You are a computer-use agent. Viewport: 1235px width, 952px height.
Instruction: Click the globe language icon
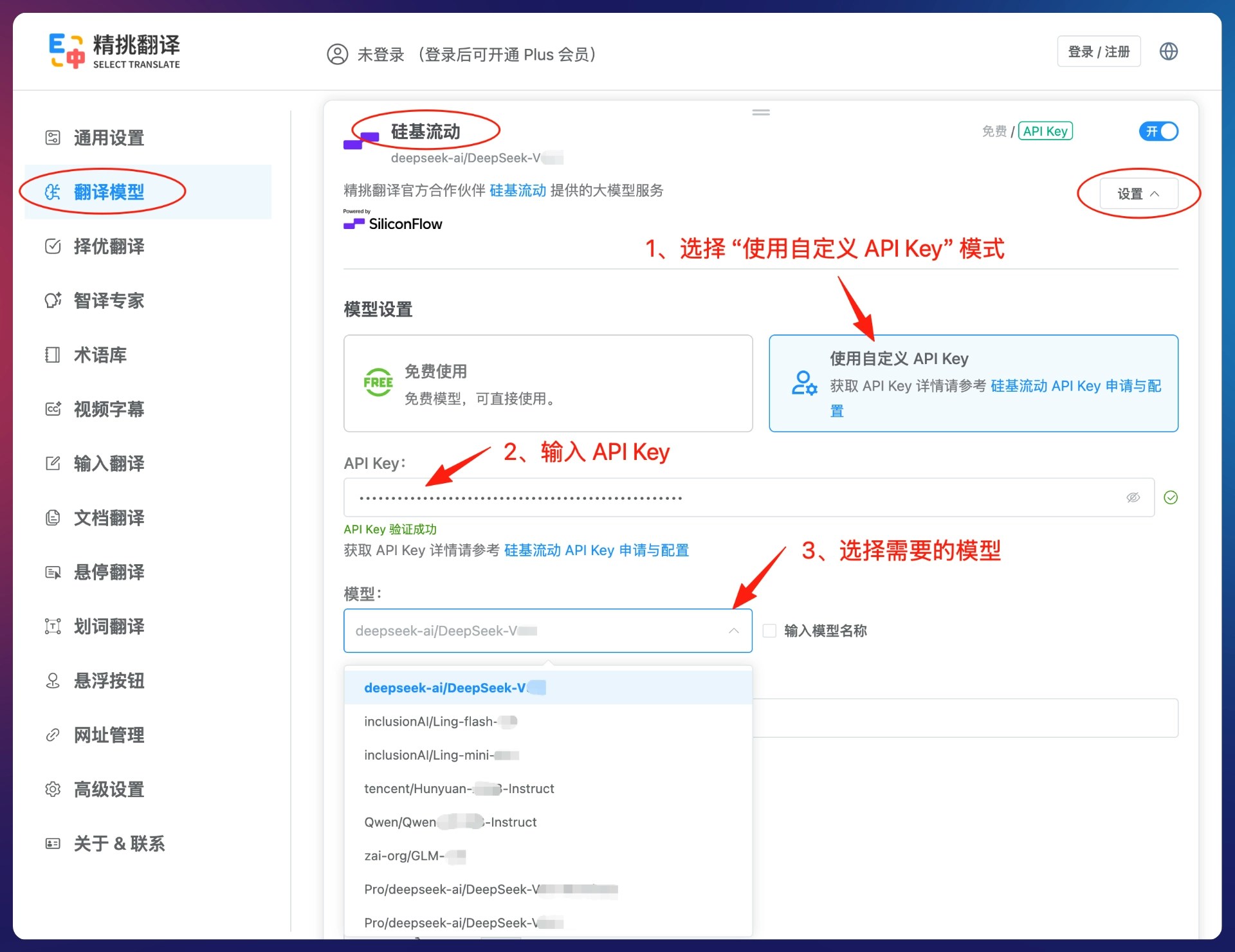click(1168, 51)
